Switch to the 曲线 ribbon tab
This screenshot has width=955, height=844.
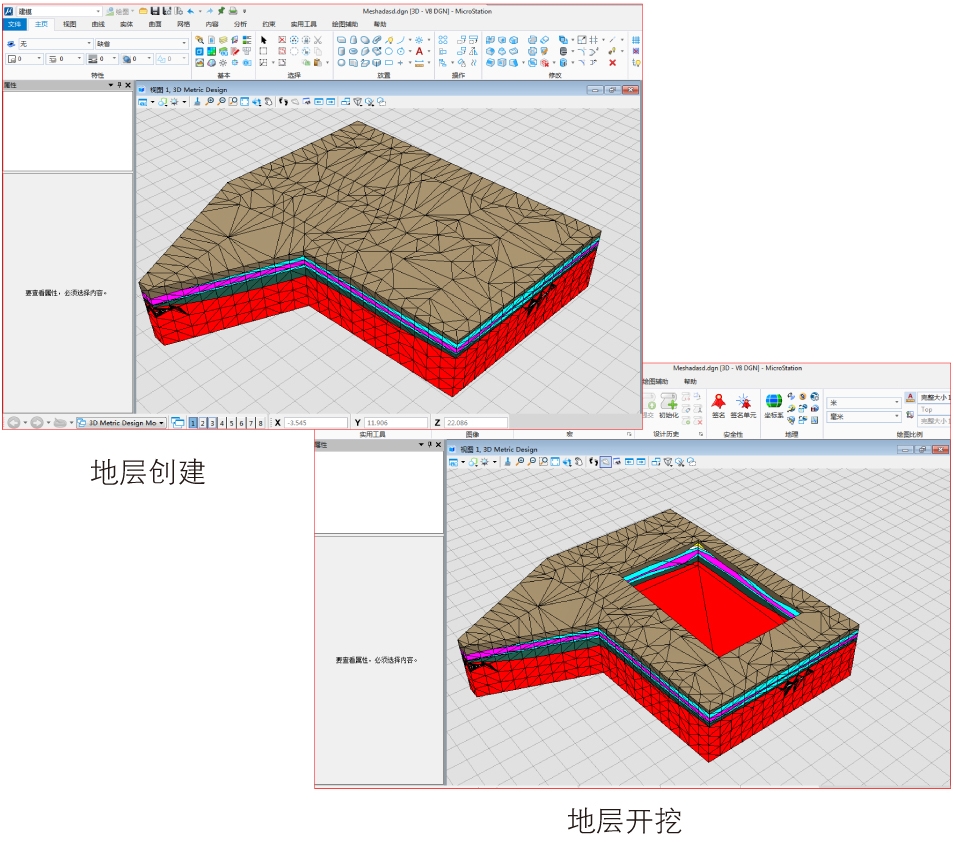(97, 23)
